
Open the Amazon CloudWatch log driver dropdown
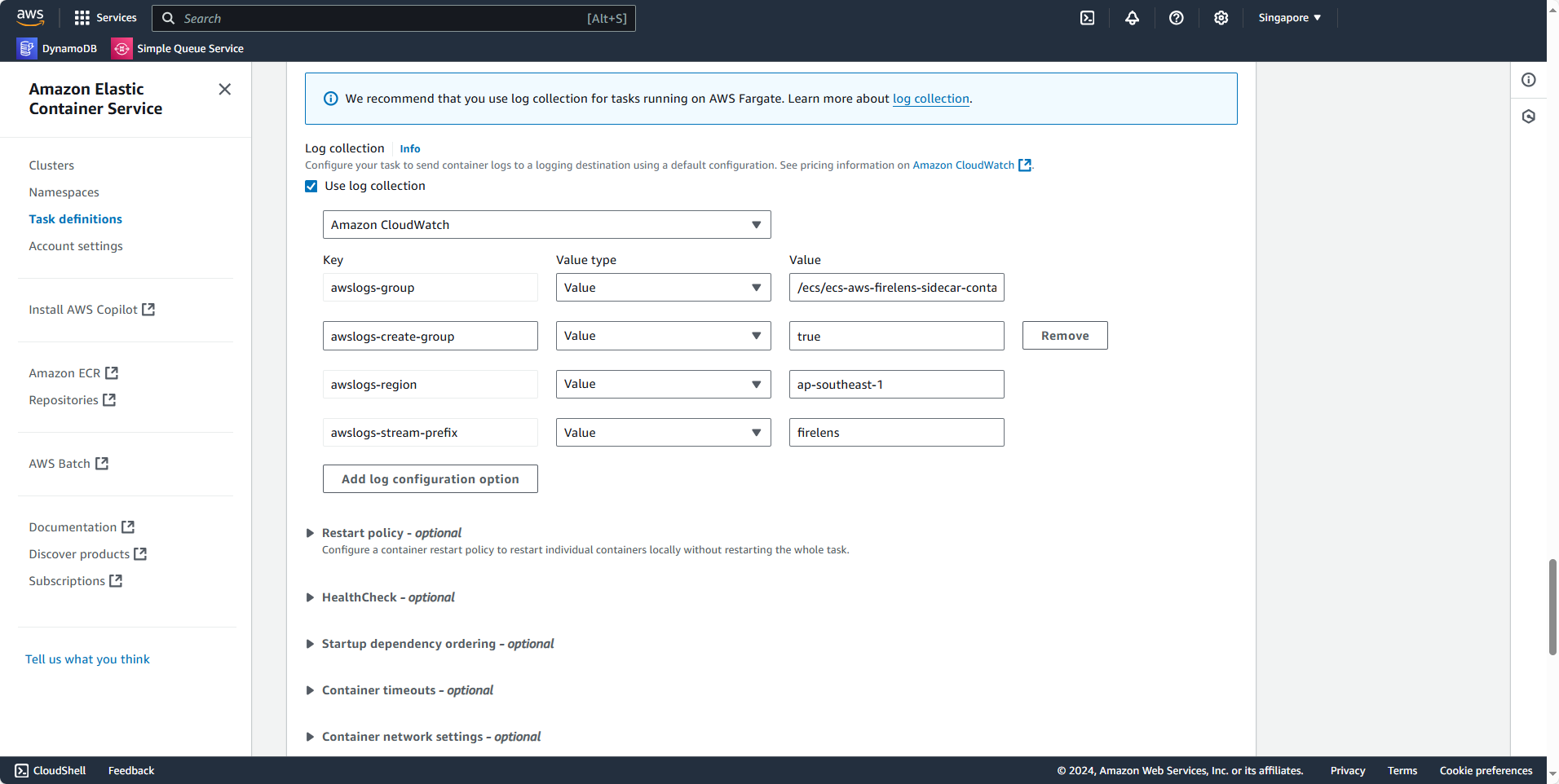point(547,225)
